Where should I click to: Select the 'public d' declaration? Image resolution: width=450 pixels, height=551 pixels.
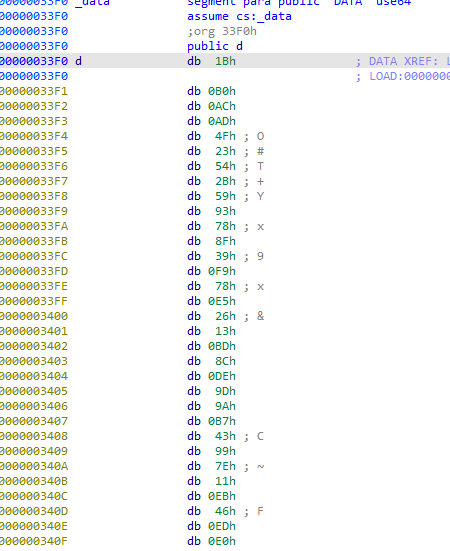click(x=215, y=46)
